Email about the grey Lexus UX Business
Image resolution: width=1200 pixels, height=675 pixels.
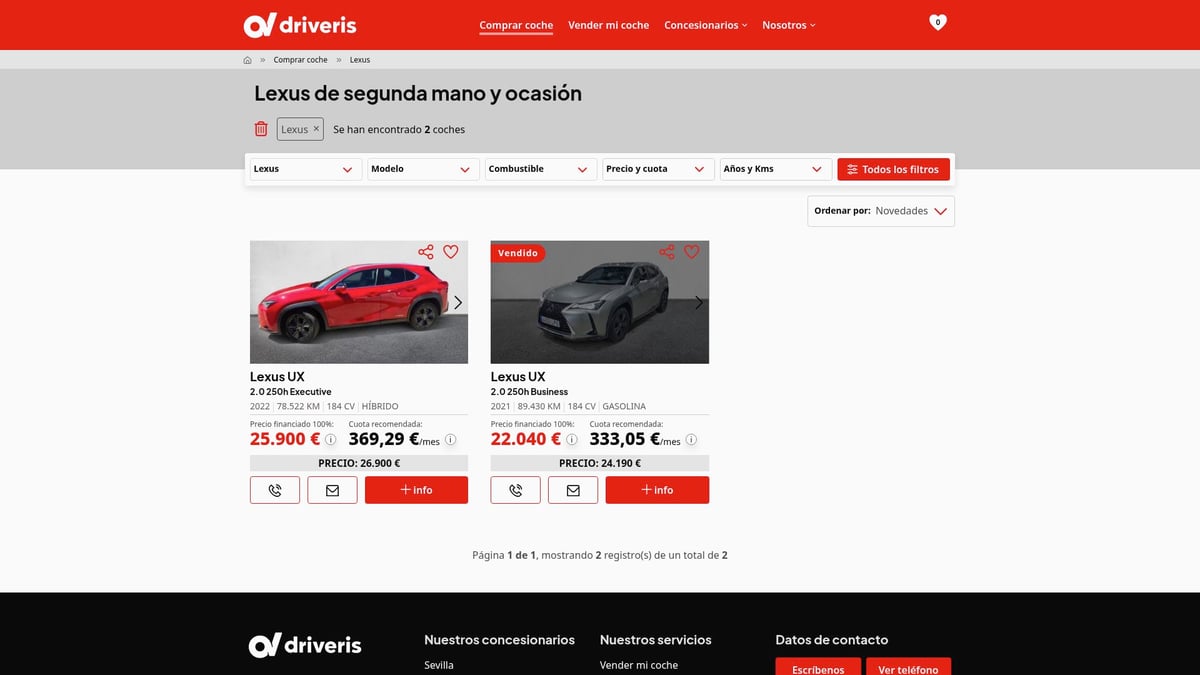click(573, 490)
